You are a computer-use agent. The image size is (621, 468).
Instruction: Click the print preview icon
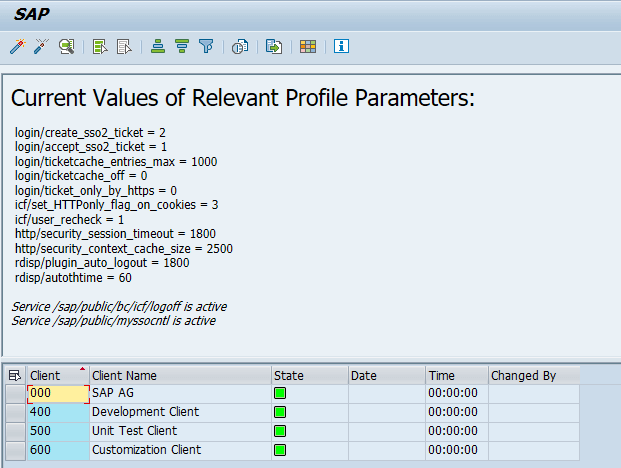click(240, 47)
